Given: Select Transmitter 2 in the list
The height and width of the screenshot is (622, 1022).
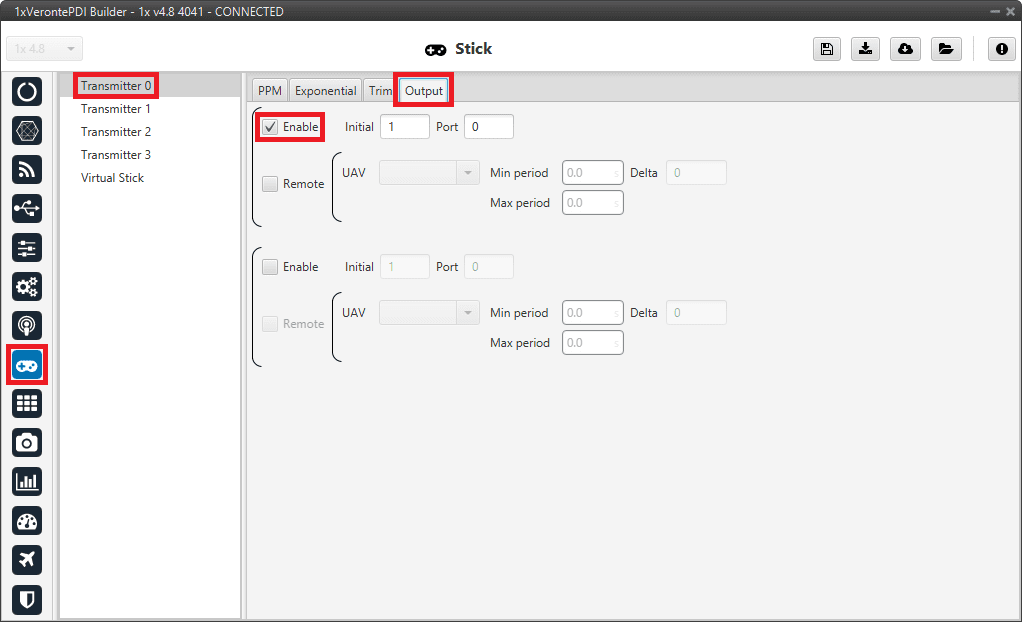Looking at the screenshot, I should tap(116, 132).
